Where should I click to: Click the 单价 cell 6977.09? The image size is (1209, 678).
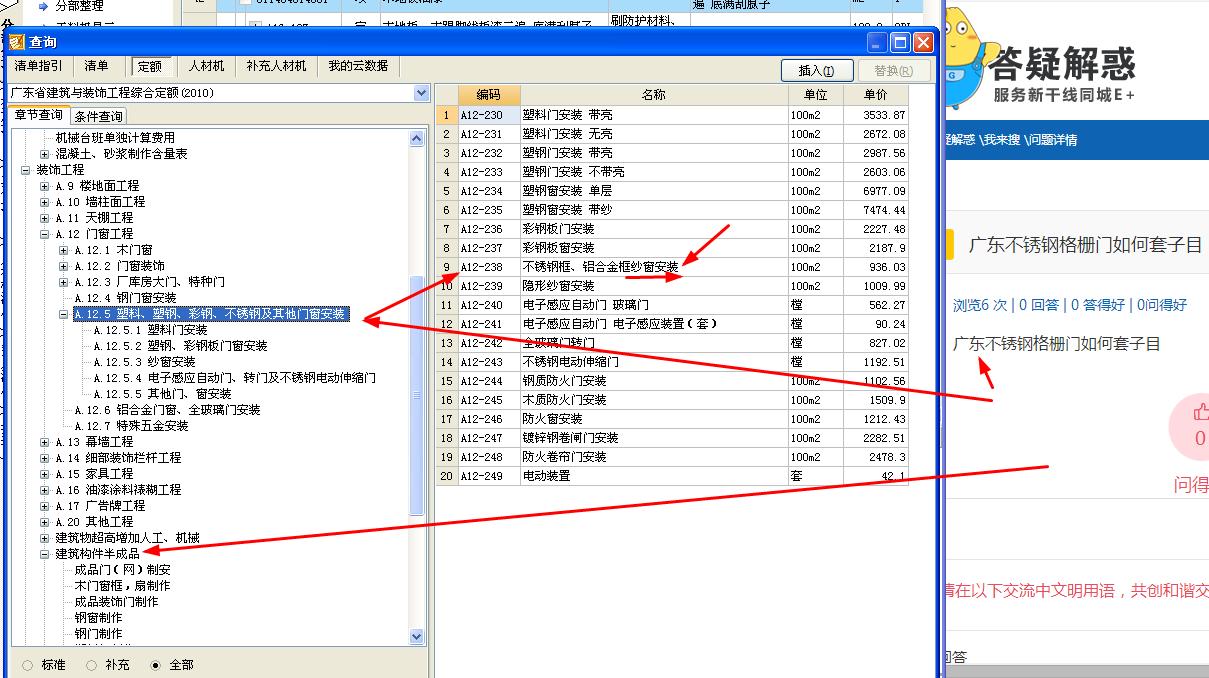point(875,191)
